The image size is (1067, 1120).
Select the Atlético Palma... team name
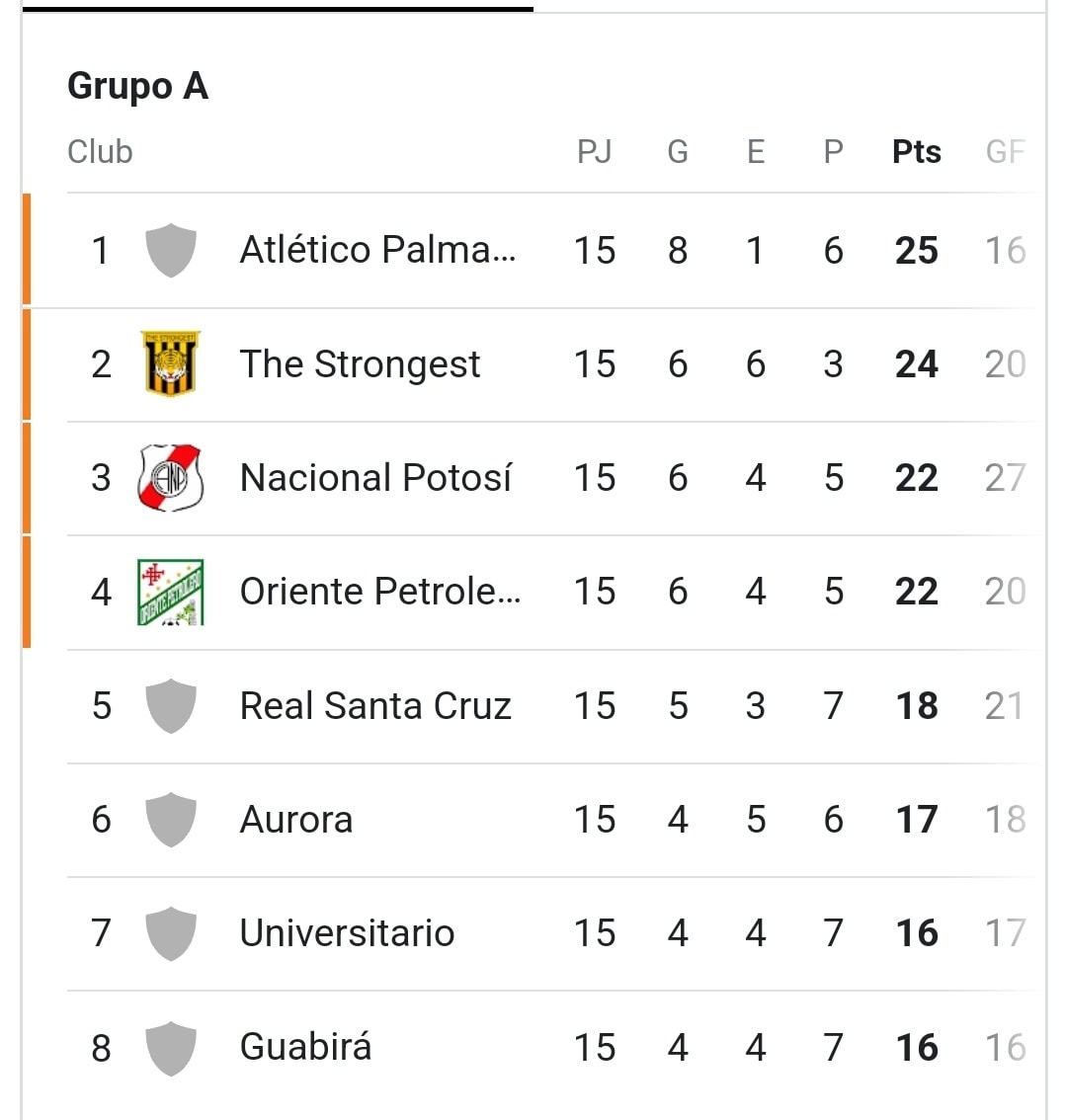(x=378, y=250)
